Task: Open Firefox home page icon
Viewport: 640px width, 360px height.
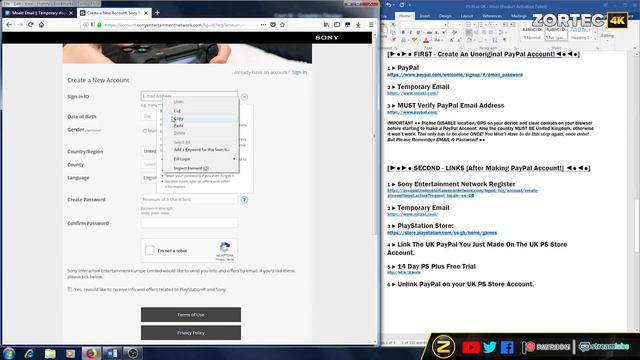Action: click(41, 24)
